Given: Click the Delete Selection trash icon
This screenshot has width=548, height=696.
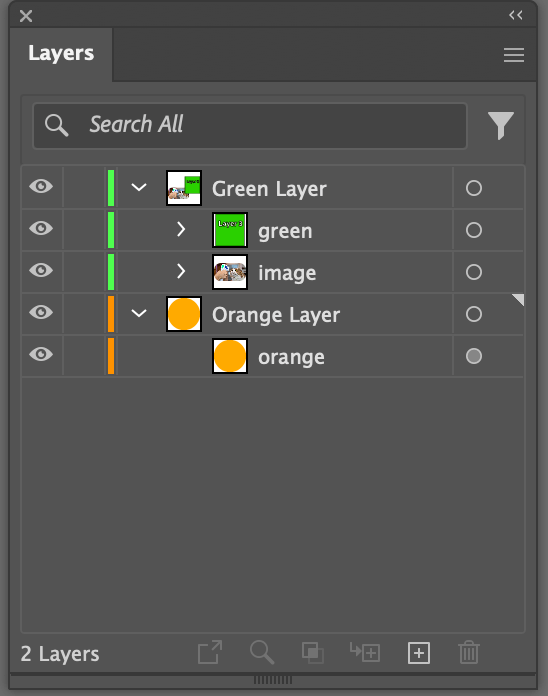Looking at the screenshot, I should [469, 652].
